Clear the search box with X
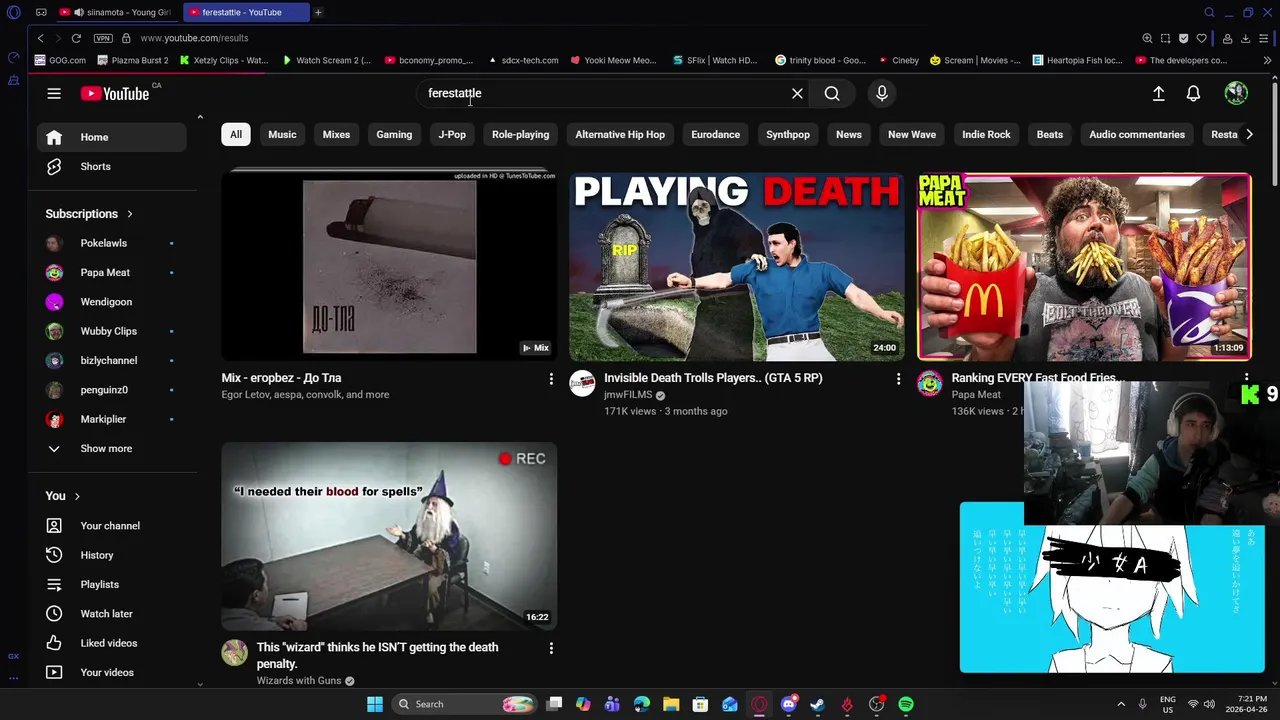The width and height of the screenshot is (1280, 720). tap(797, 93)
